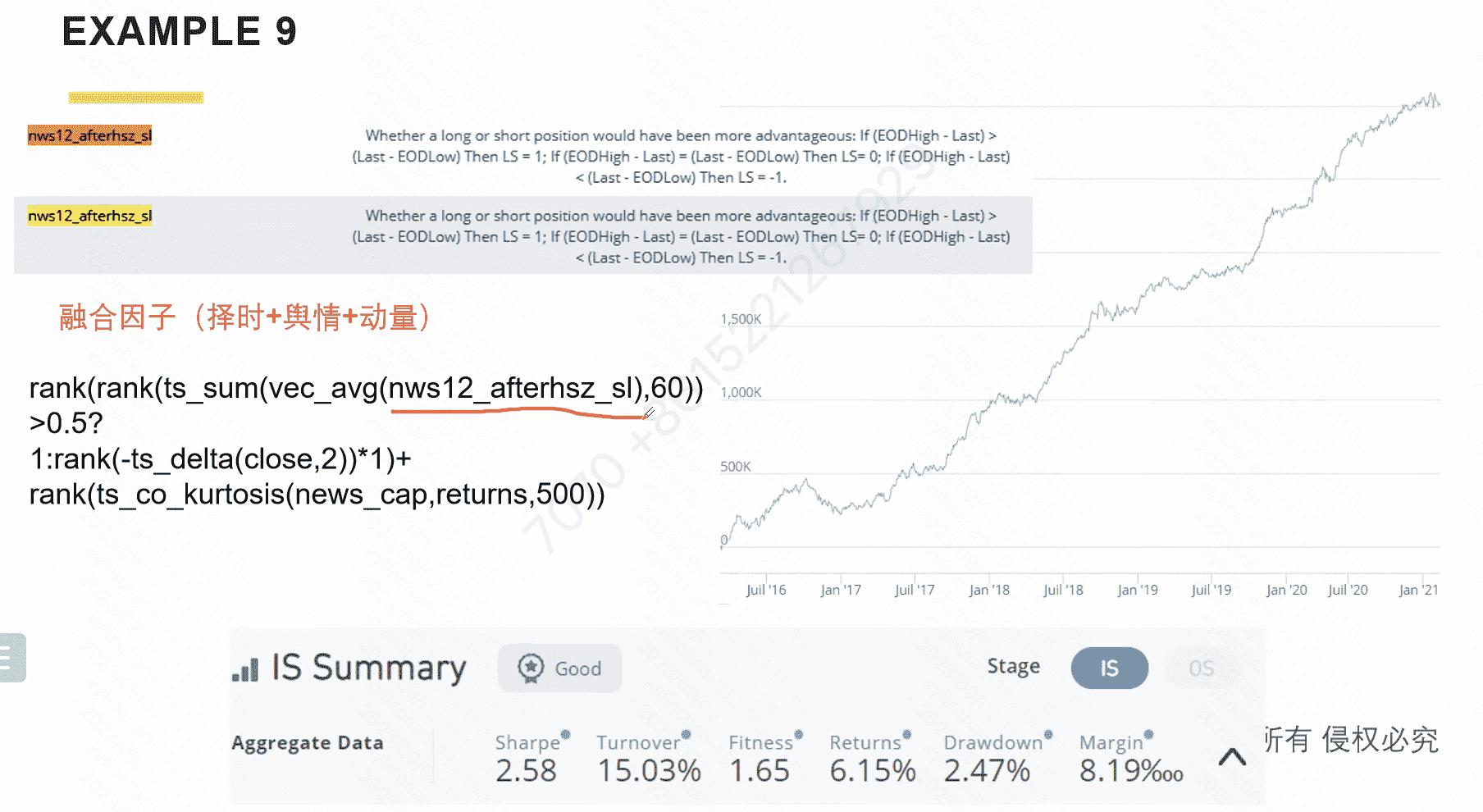Click the award ribbon icon in Good badge
1483x812 pixels.
[x=531, y=668]
